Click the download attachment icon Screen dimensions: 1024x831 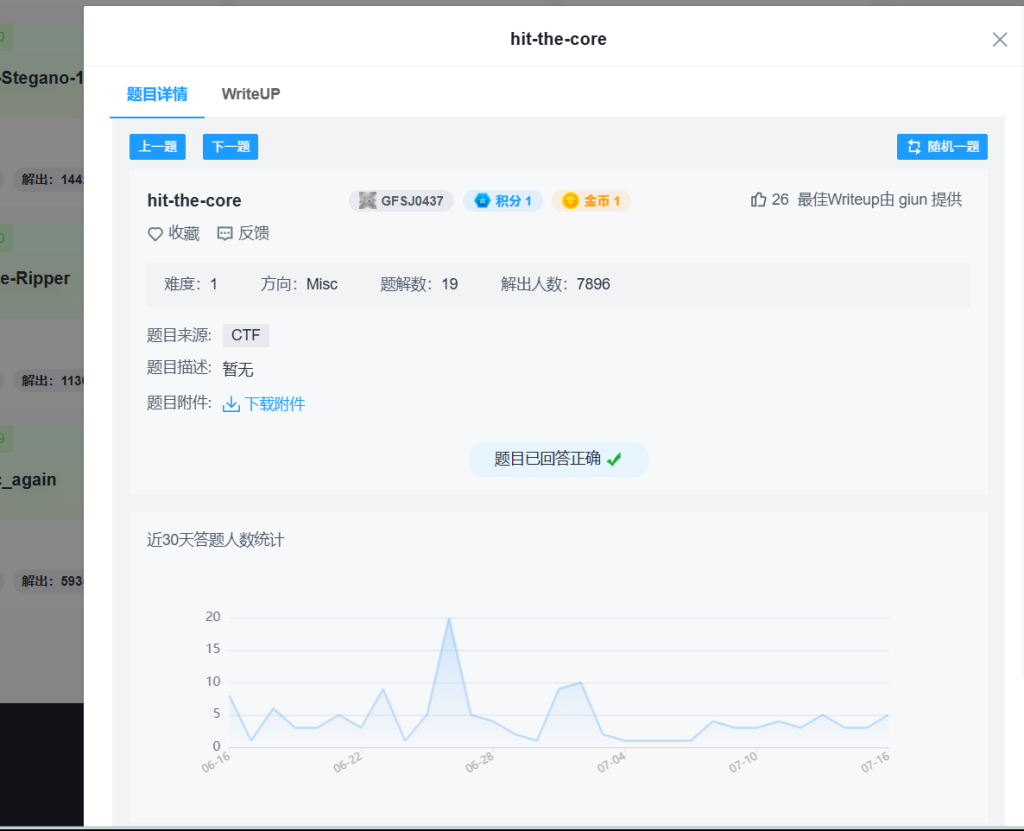pyautogui.click(x=231, y=404)
